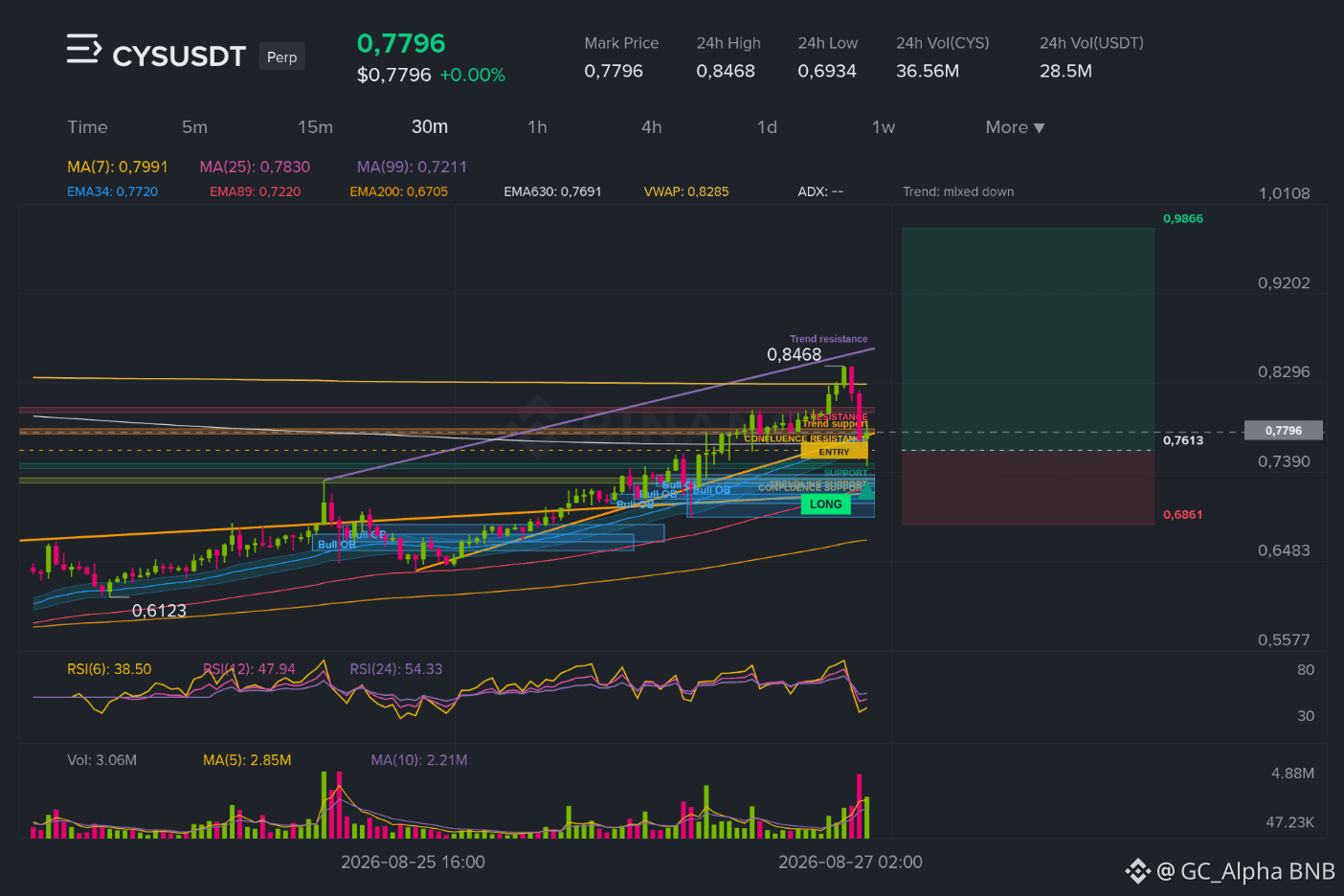Switch to the 4h timeframe
The image size is (1344, 896).
[652, 127]
